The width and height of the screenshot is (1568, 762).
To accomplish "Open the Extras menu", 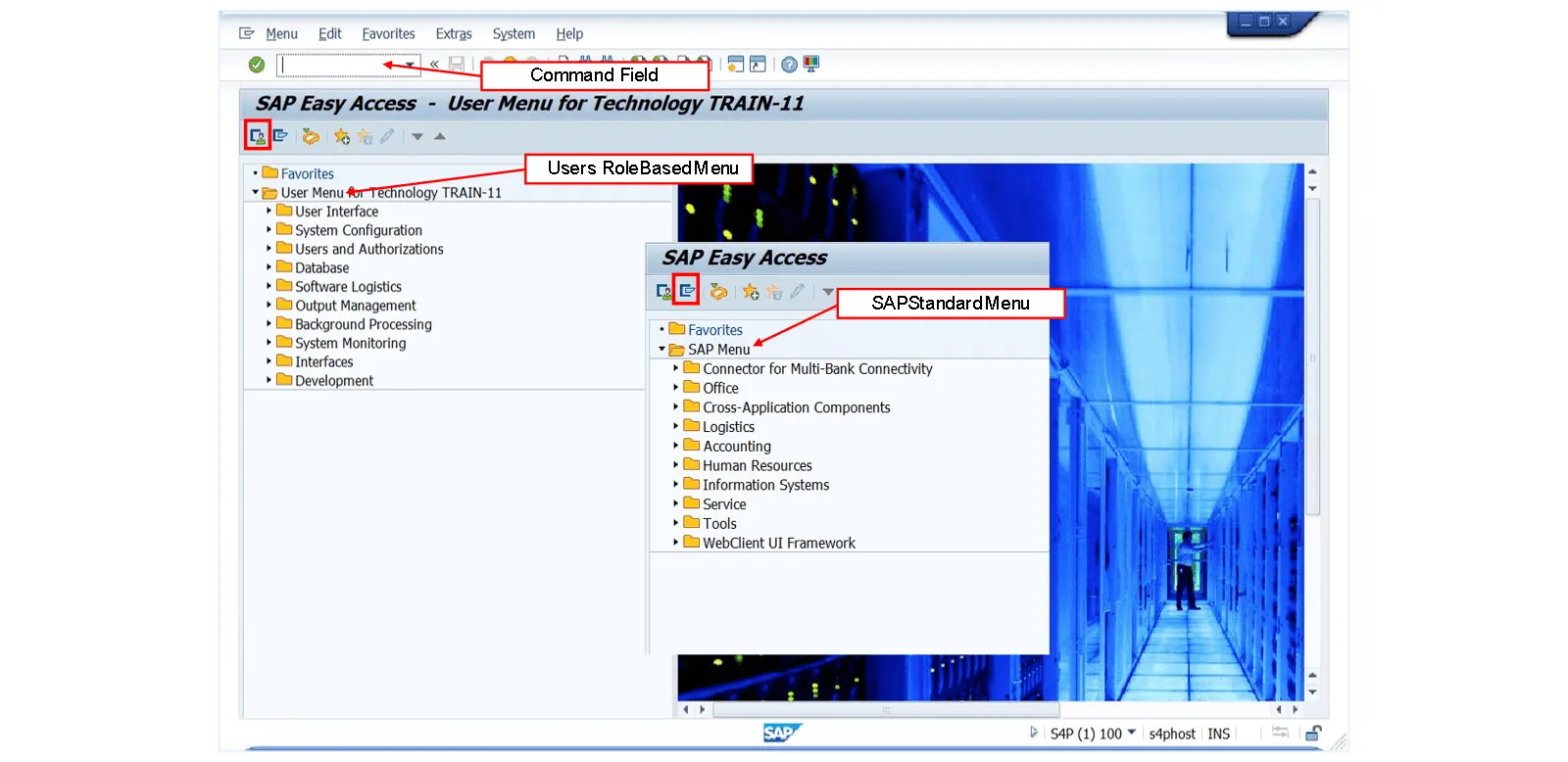I will [x=454, y=33].
